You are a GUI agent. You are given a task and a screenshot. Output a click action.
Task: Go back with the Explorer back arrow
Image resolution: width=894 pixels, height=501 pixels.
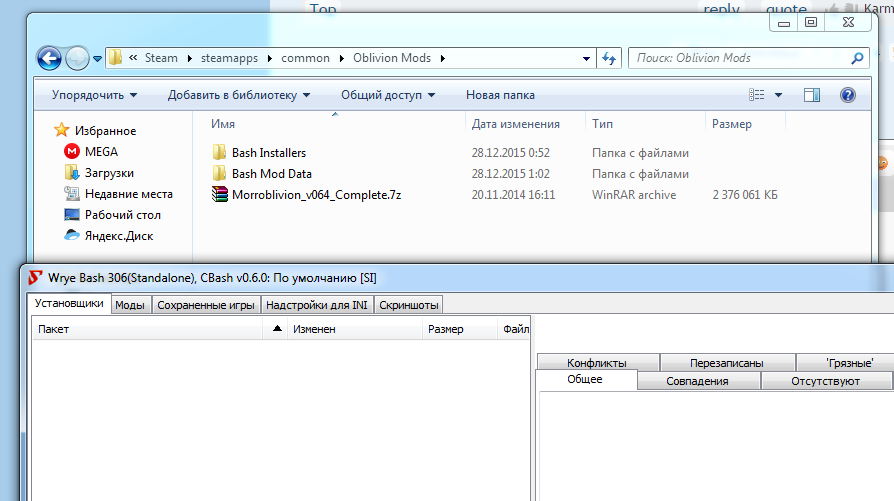tap(49, 58)
